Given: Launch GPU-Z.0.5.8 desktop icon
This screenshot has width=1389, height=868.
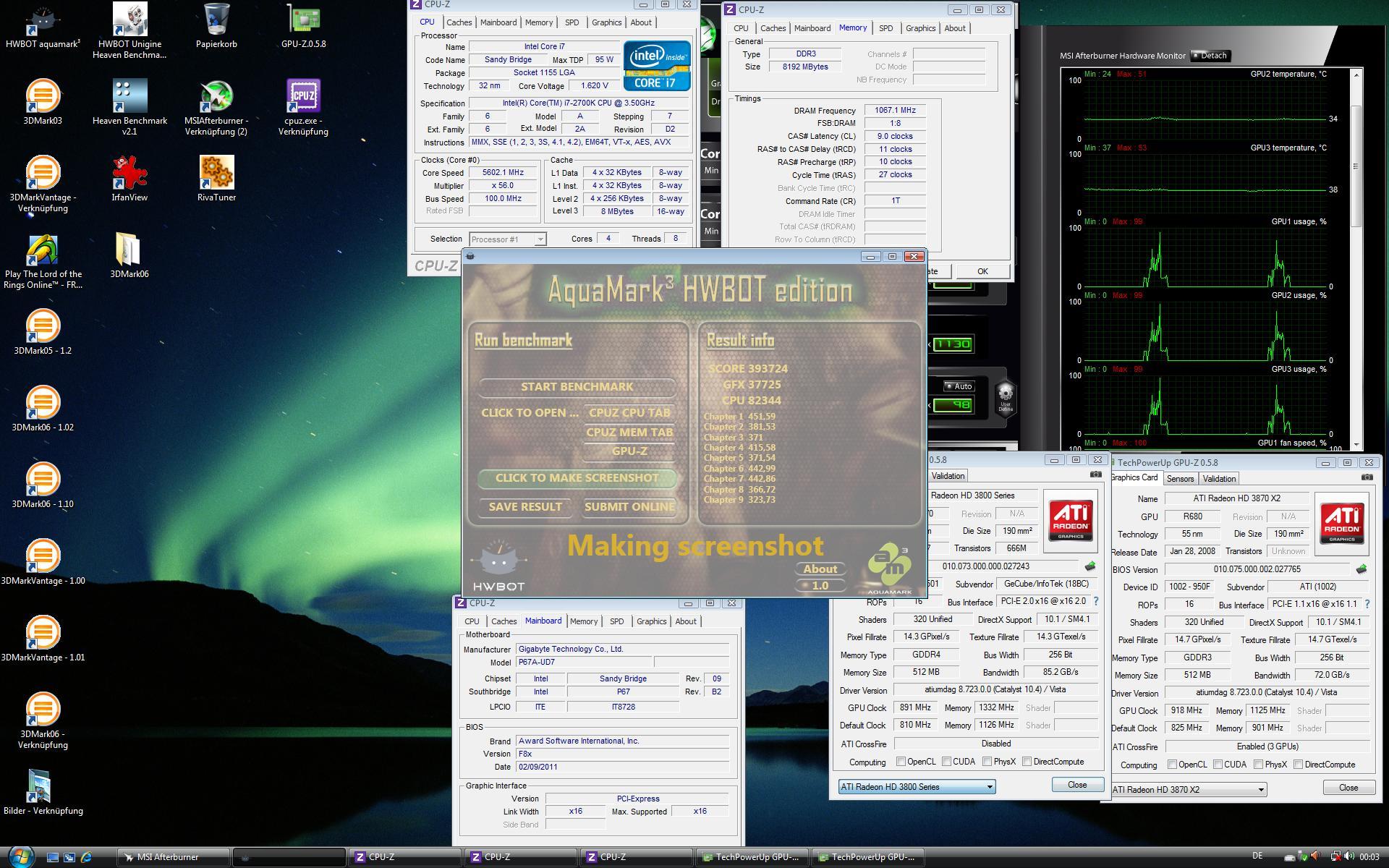Looking at the screenshot, I should coord(303,26).
